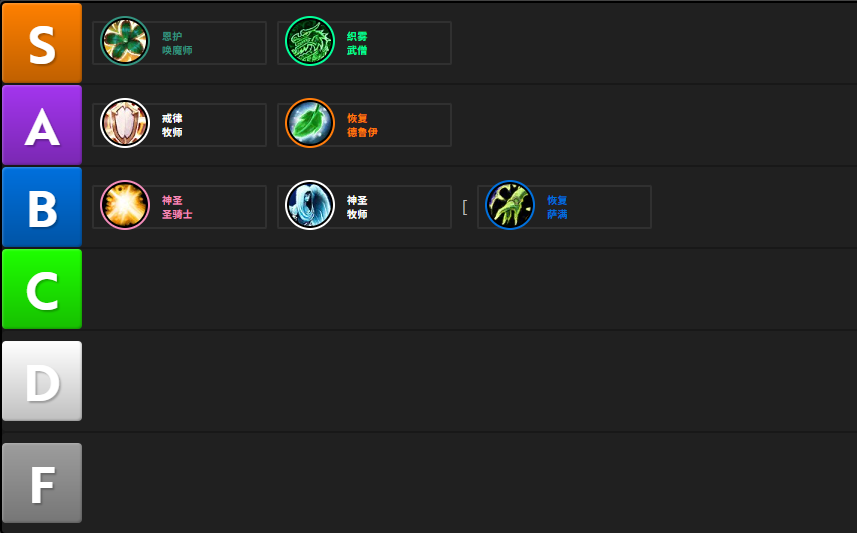
Task: Select the gray F tier label
Action: tap(42, 483)
